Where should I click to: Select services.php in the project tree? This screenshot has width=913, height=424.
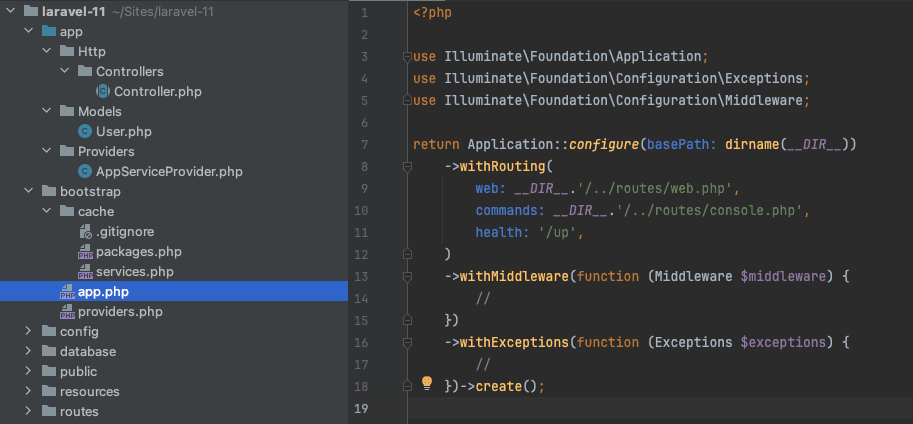click(x=135, y=271)
